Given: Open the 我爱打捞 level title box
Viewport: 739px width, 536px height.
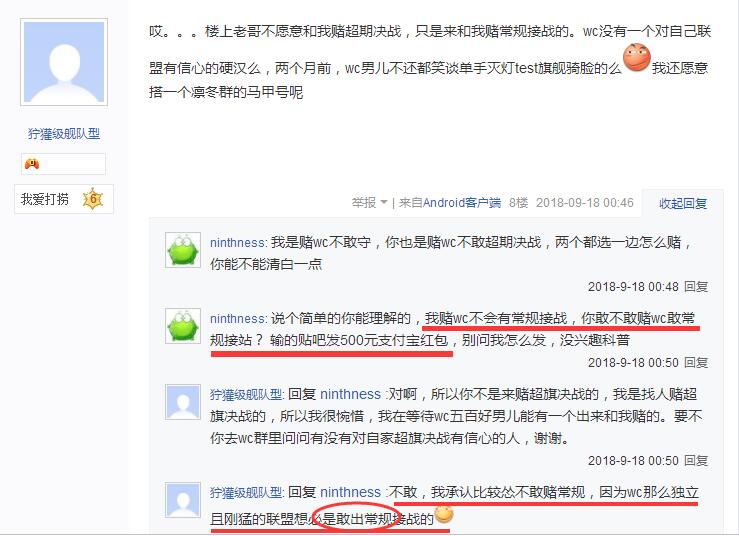Looking at the screenshot, I should (x=64, y=198).
